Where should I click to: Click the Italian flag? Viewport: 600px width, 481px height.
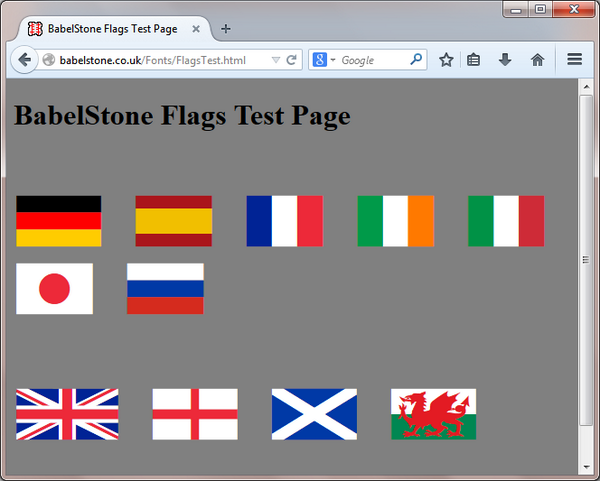(x=506, y=221)
